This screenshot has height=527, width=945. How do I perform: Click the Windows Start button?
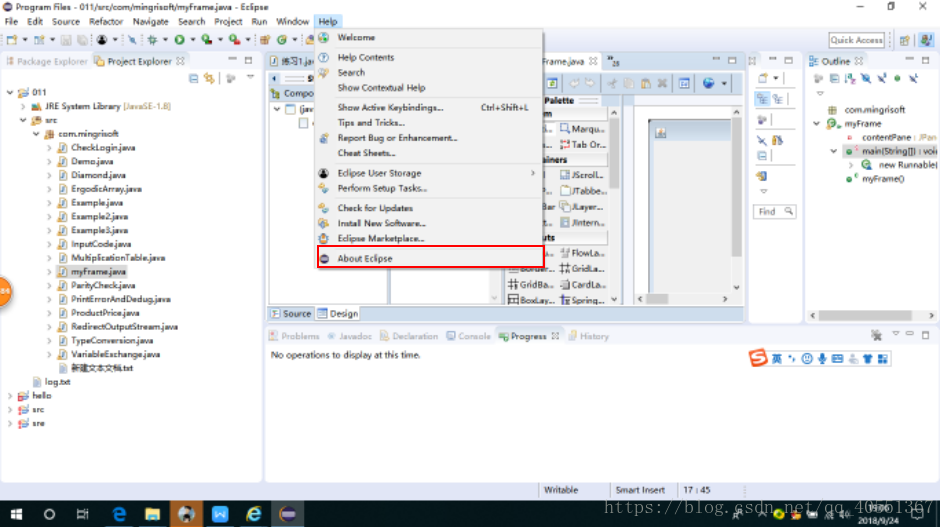pos(16,514)
